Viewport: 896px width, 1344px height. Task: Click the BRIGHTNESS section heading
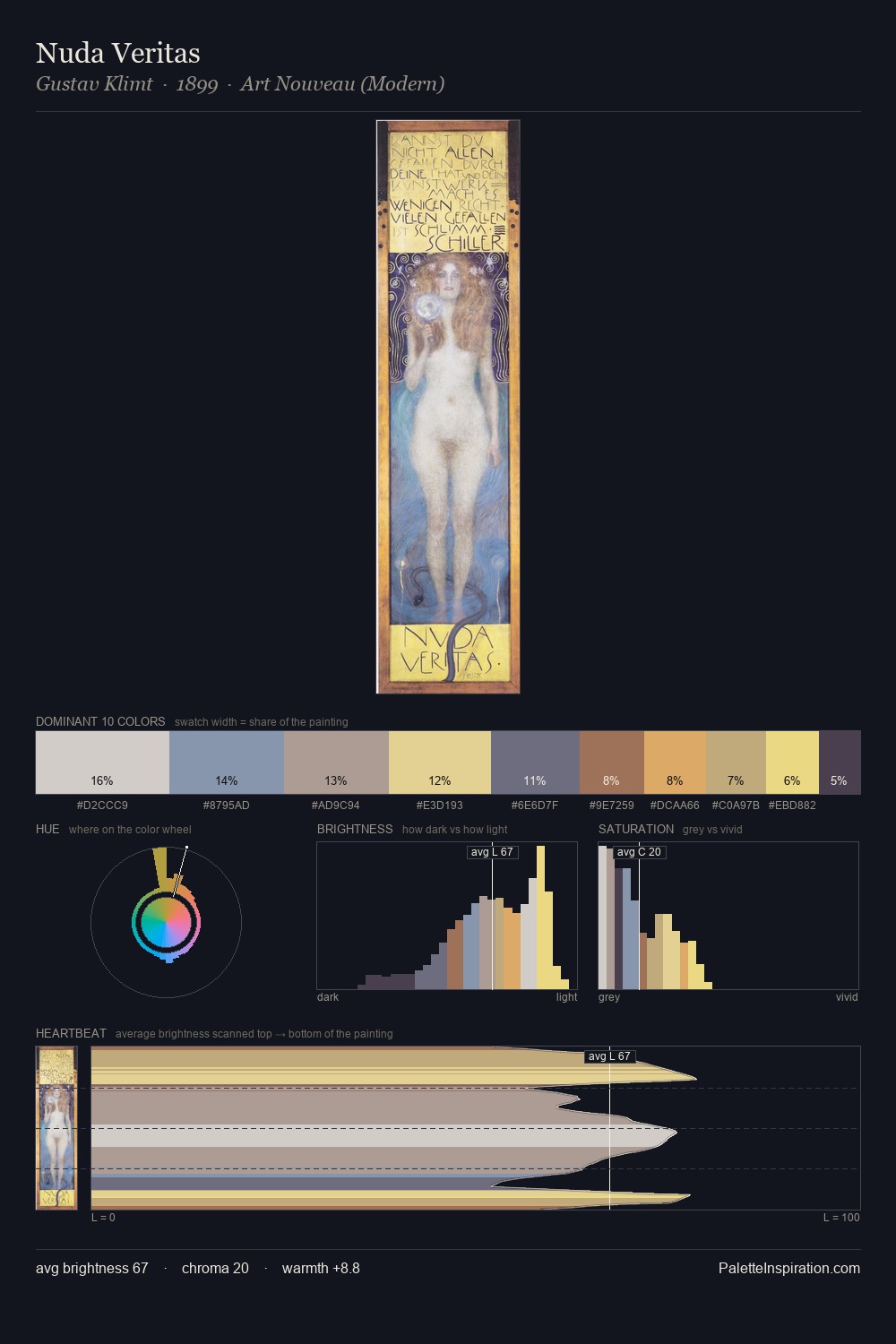[x=355, y=829]
